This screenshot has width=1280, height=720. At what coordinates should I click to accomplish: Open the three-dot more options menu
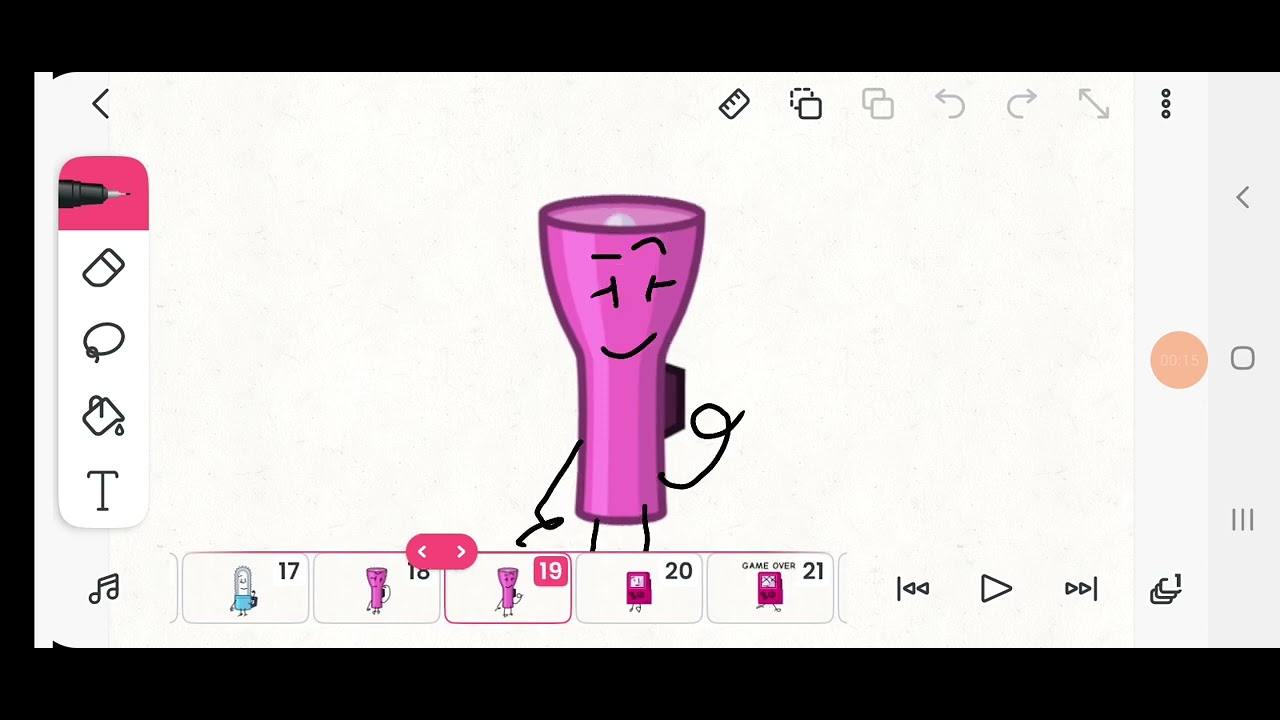[x=1166, y=104]
